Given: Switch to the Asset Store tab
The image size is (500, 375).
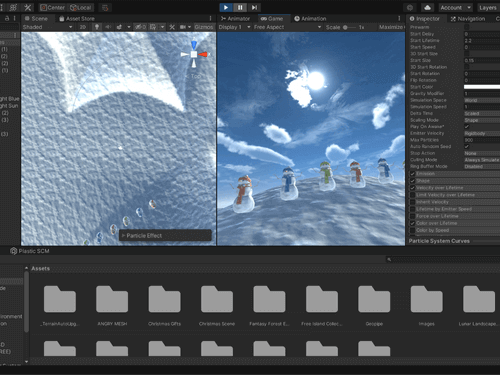Looking at the screenshot, I should pyautogui.click(x=77, y=19).
